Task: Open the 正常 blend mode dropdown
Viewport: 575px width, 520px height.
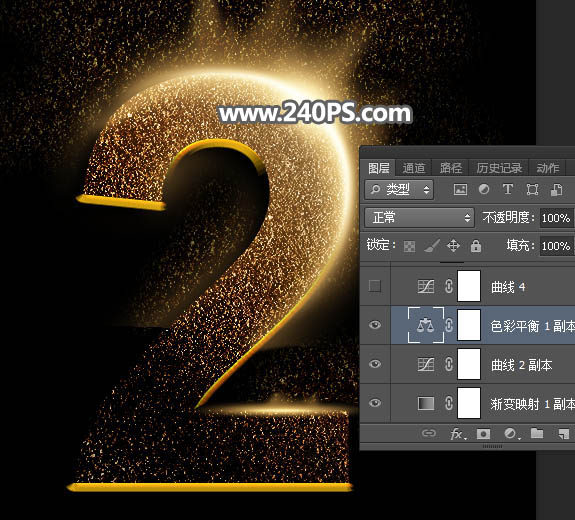Action: tap(420, 218)
